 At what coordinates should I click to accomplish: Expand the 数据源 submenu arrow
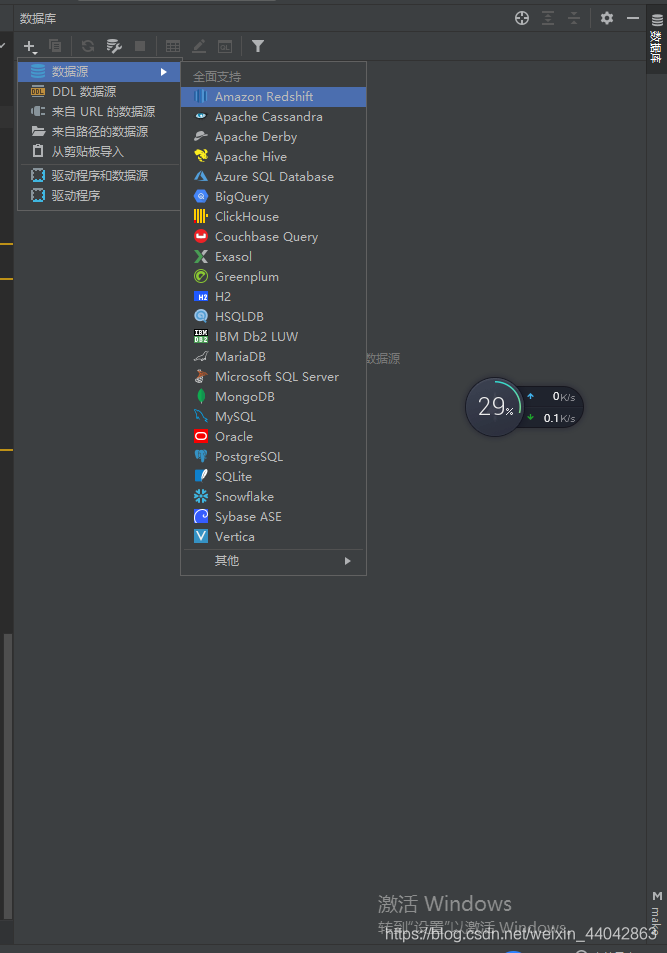click(164, 72)
